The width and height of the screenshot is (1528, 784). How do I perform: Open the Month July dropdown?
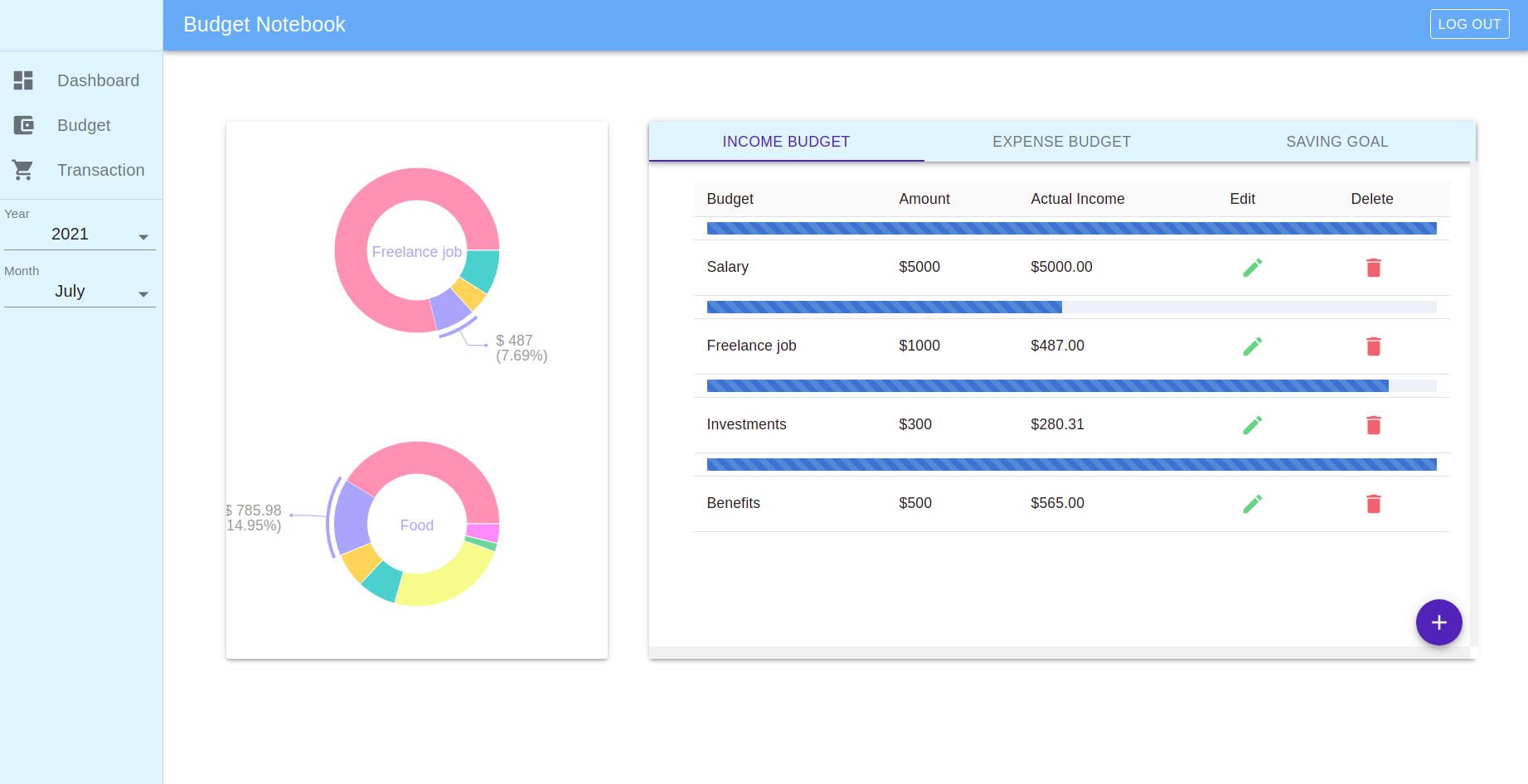[80, 292]
